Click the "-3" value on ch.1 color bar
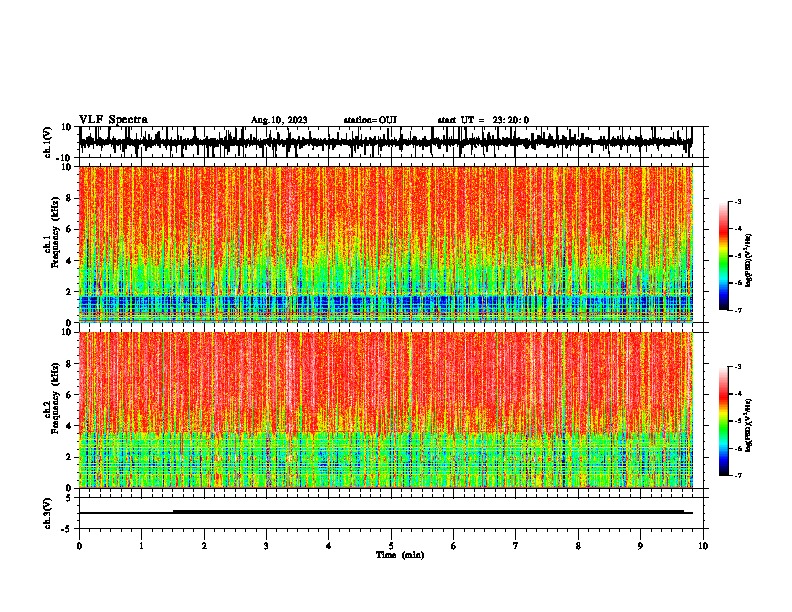This screenshot has width=792, height=612. 737,201
